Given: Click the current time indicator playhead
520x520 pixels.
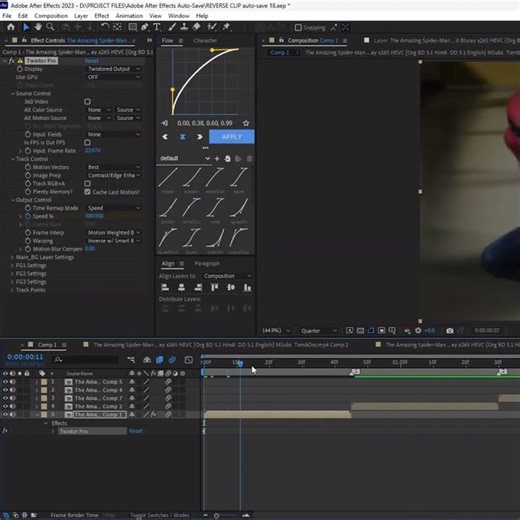Looking at the screenshot, I should click(240, 363).
